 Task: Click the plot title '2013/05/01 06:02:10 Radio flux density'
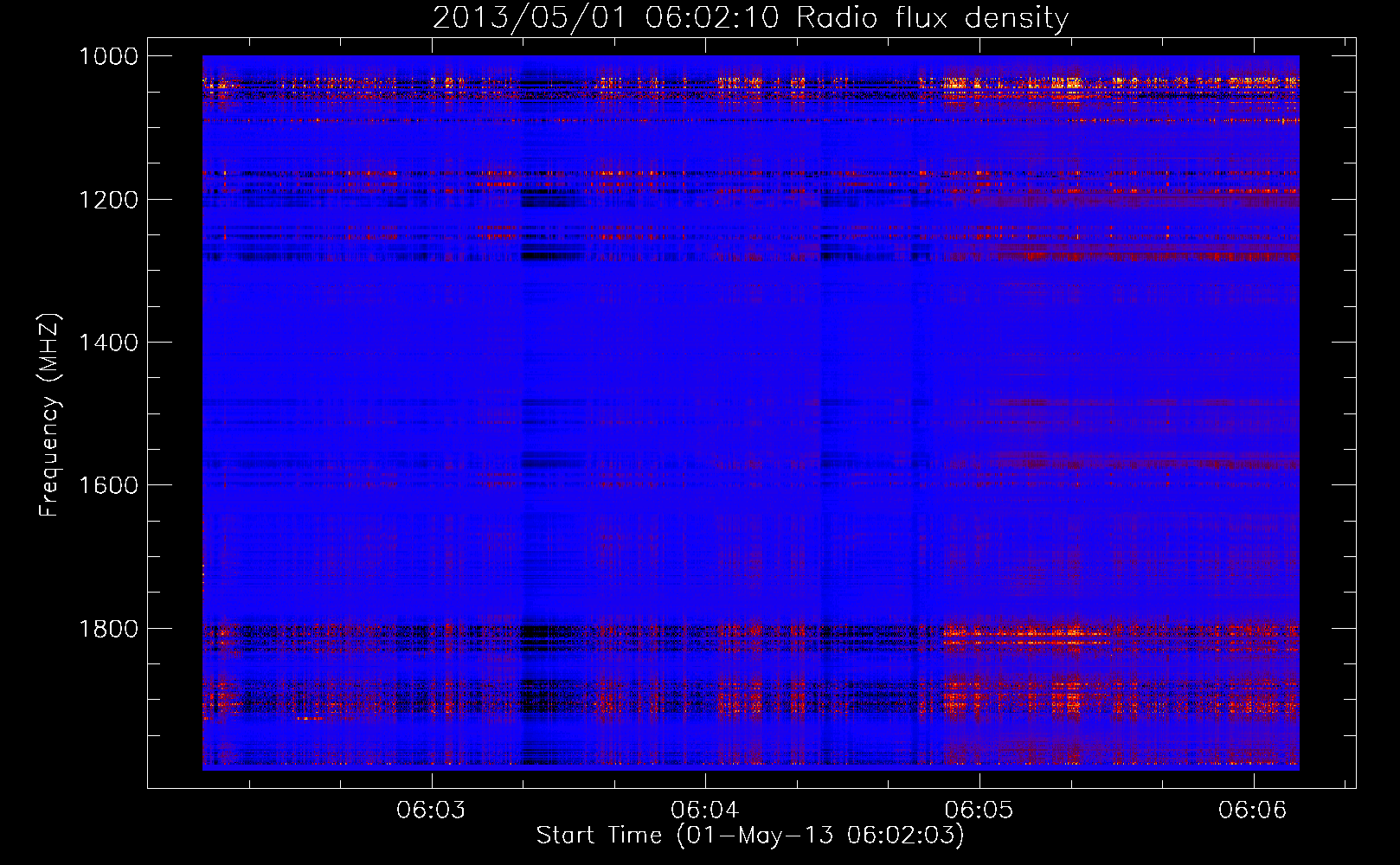point(750,17)
